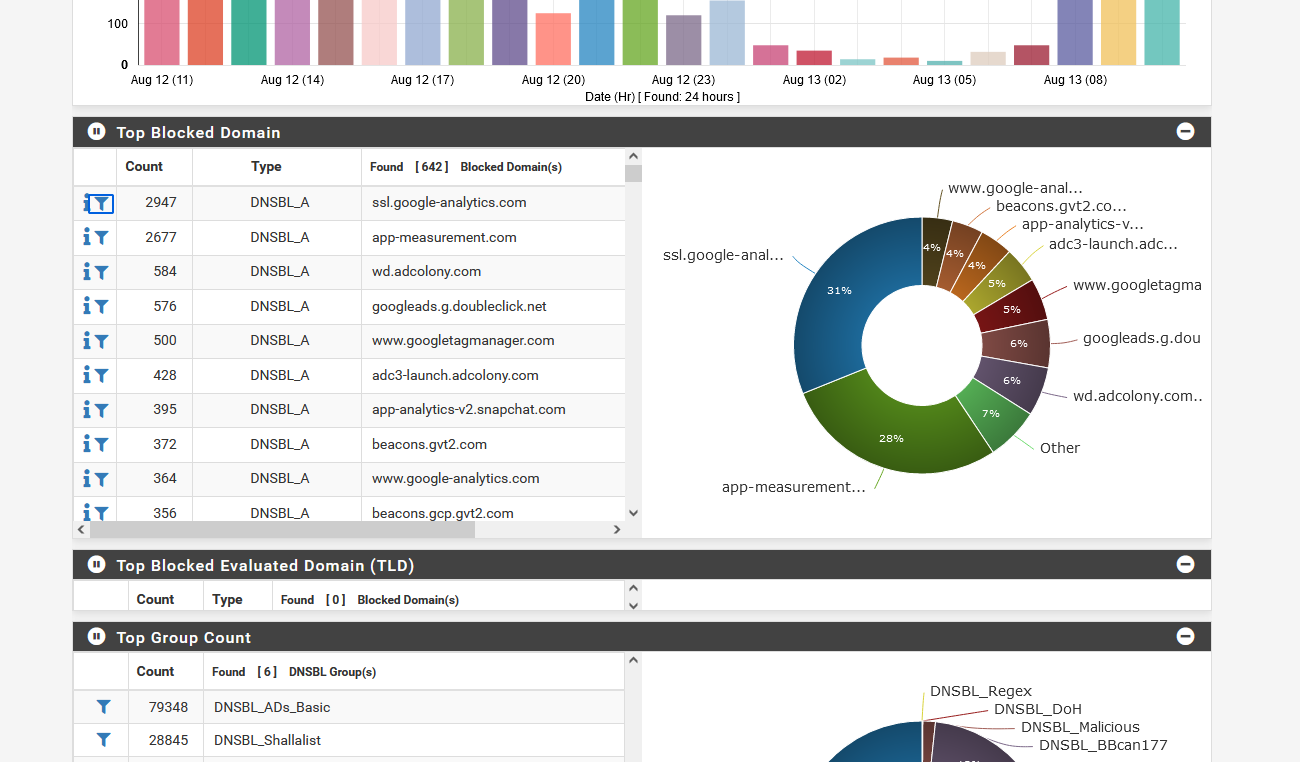1300x762 pixels.
Task: View info for beacons.gvt2.com row
Action: point(87,444)
